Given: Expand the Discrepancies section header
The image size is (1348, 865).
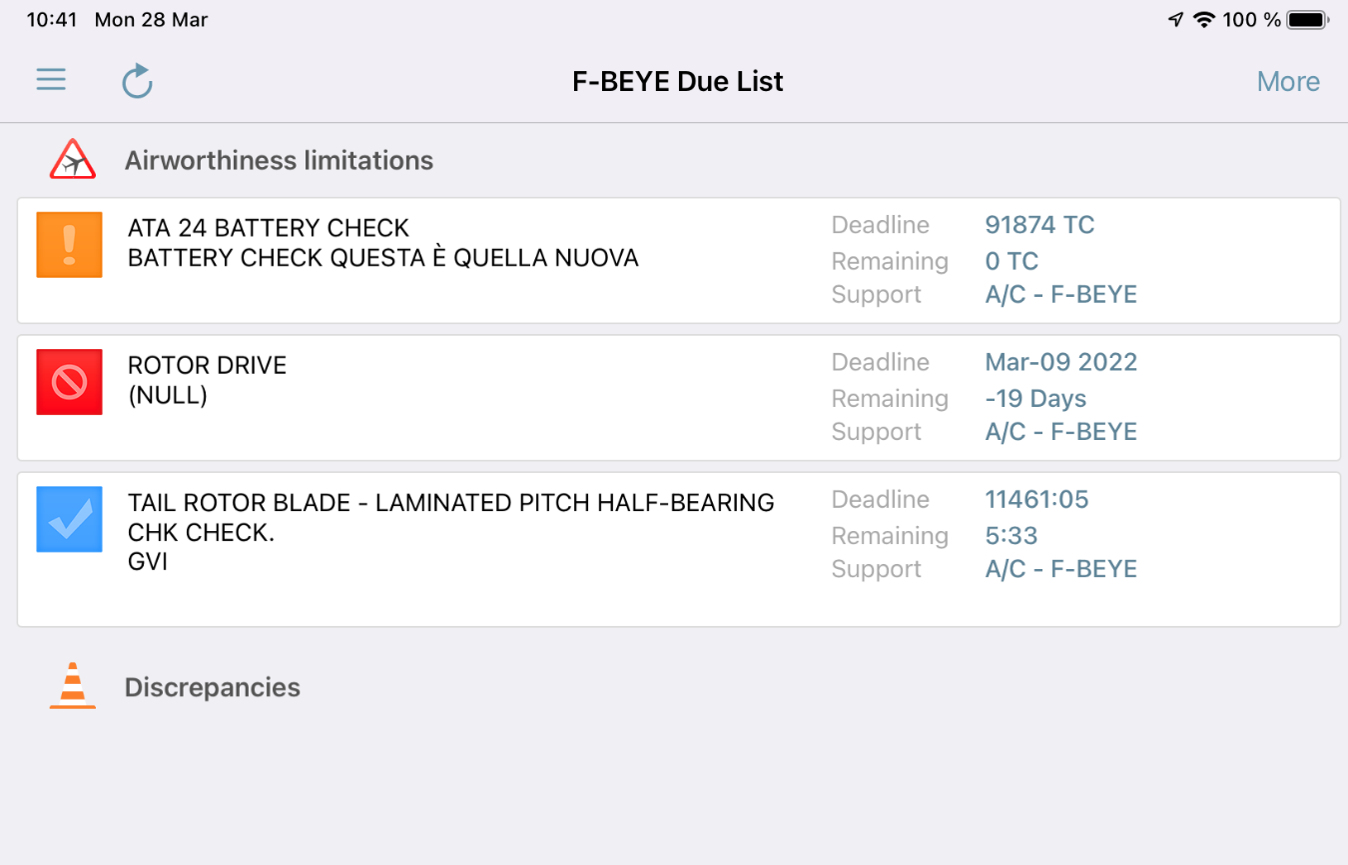Looking at the screenshot, I should [x=212, y=687].
